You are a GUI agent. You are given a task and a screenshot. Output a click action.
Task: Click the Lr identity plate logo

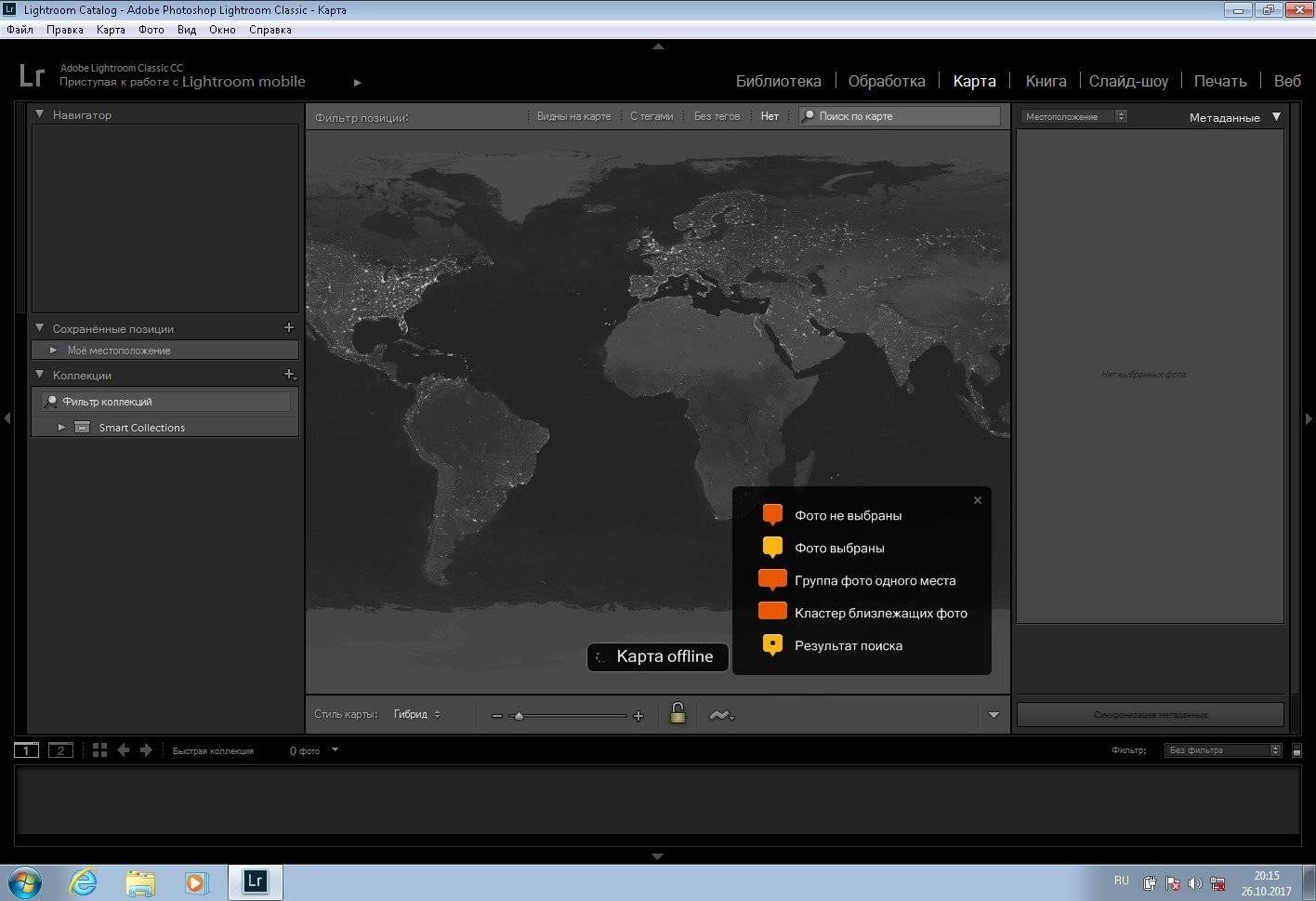(x=32, y=75)
